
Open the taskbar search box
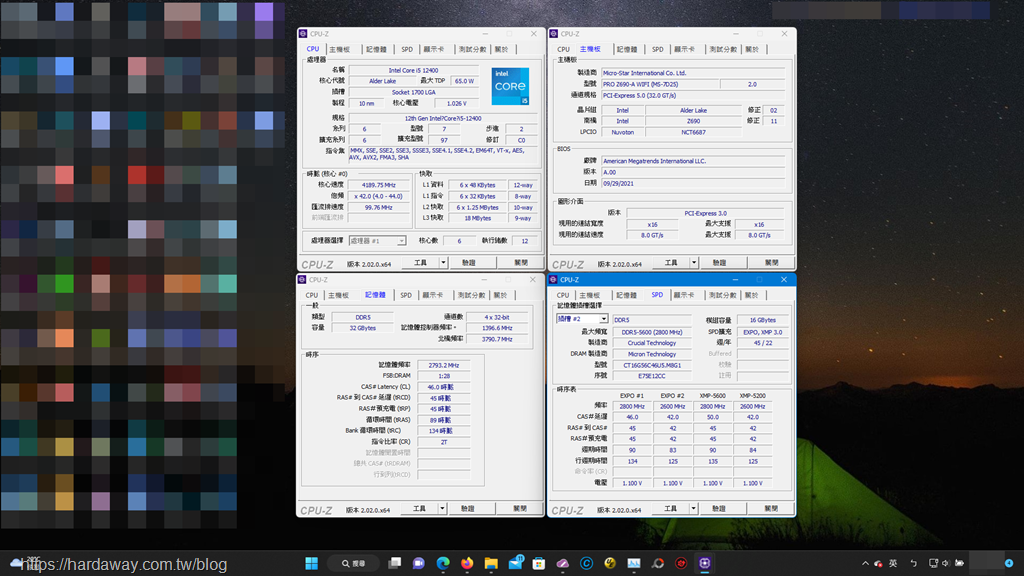(354, 563)
